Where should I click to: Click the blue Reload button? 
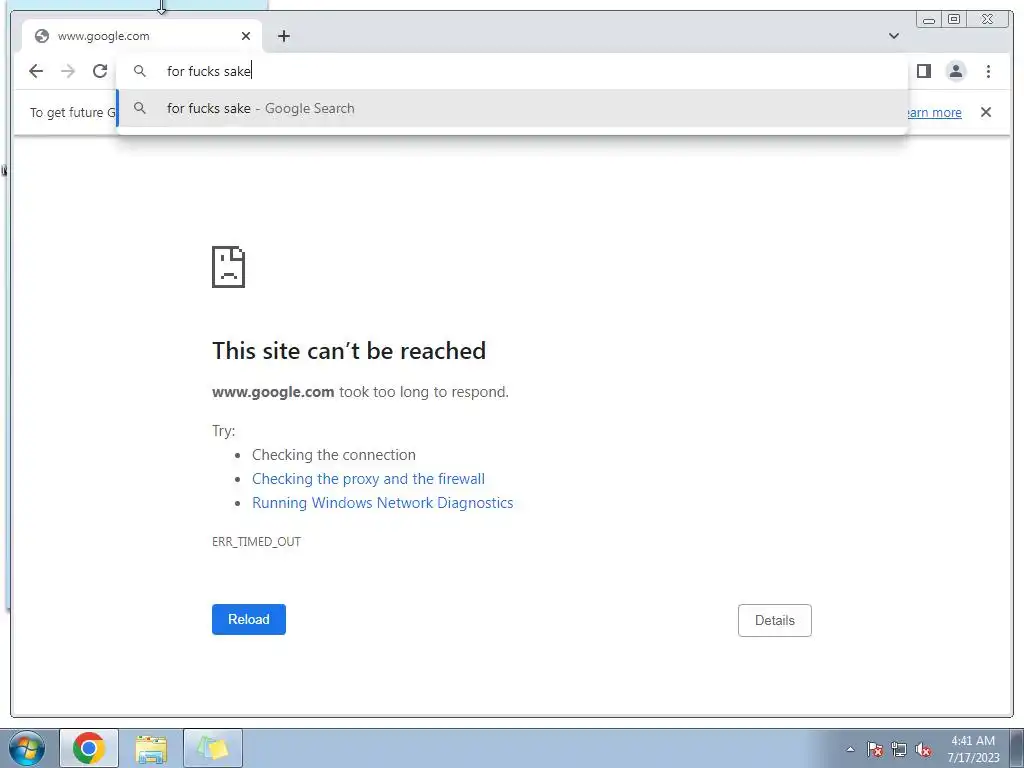click(249, 619)
